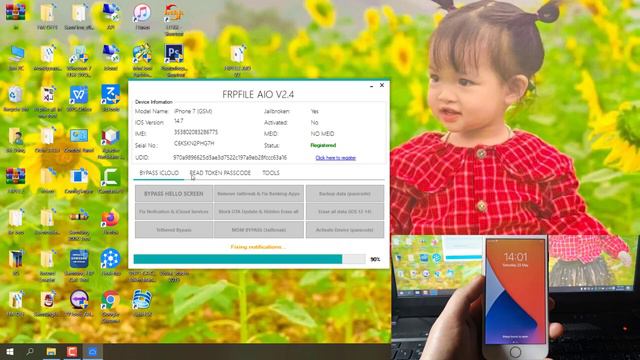Open File Explorer from the taskbar
640x360 pixels.
click(51, 351)
